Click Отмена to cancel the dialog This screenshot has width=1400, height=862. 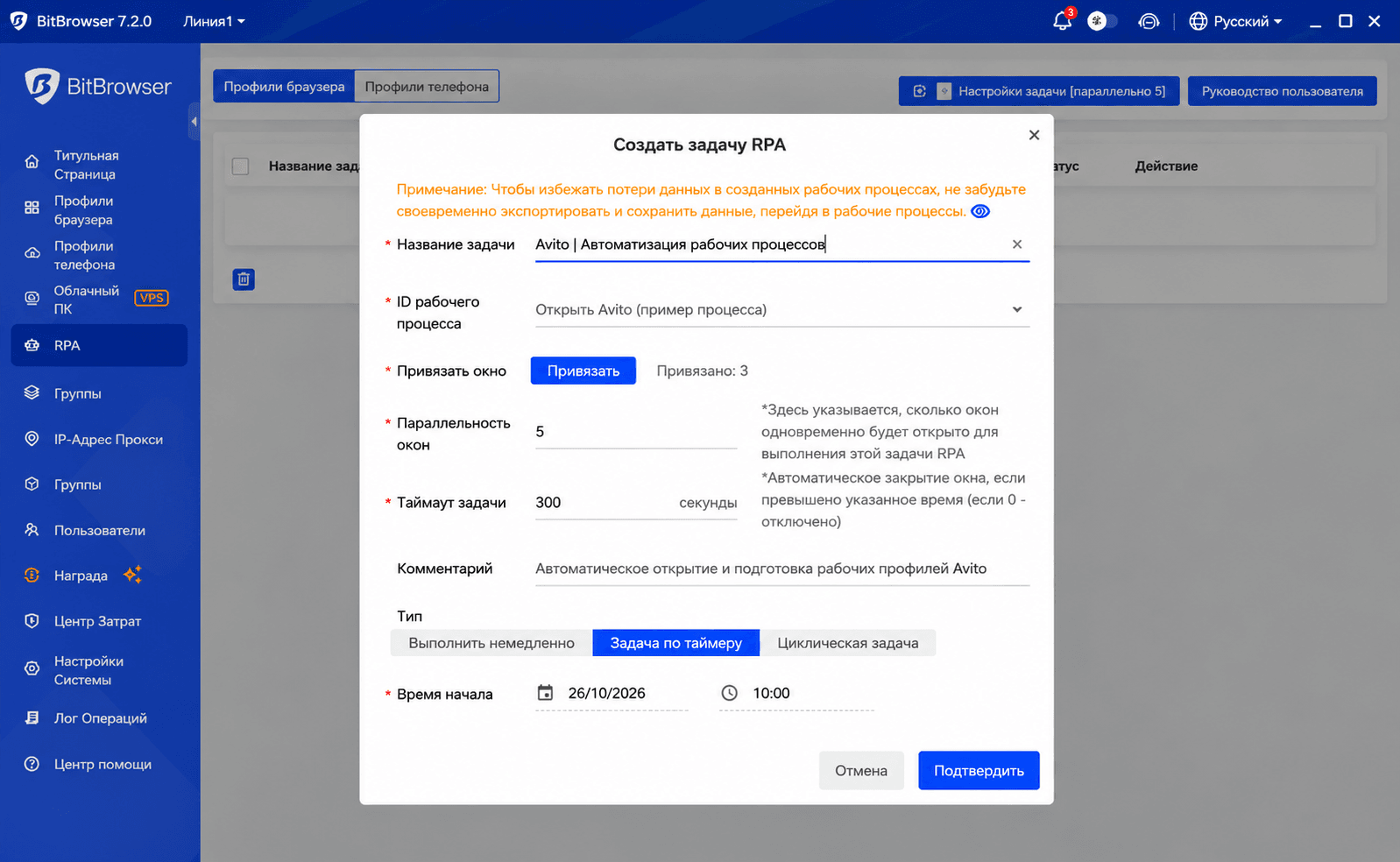[x=861, y=771]
